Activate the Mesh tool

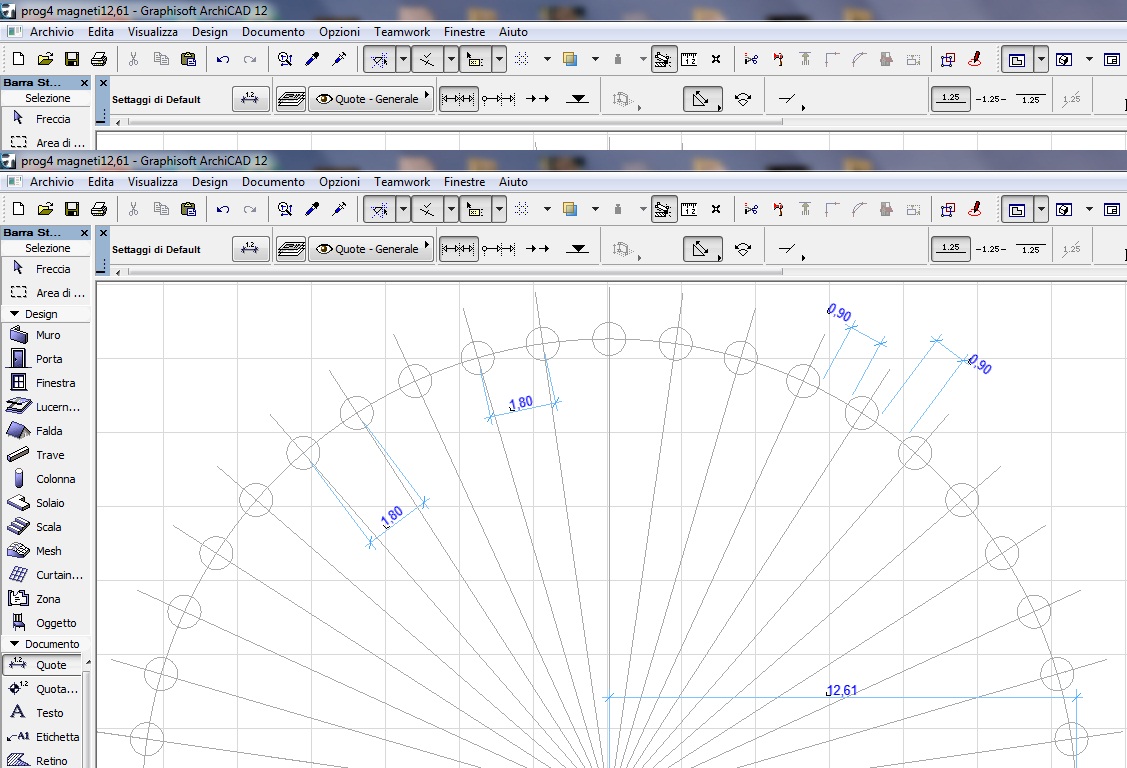48,551
